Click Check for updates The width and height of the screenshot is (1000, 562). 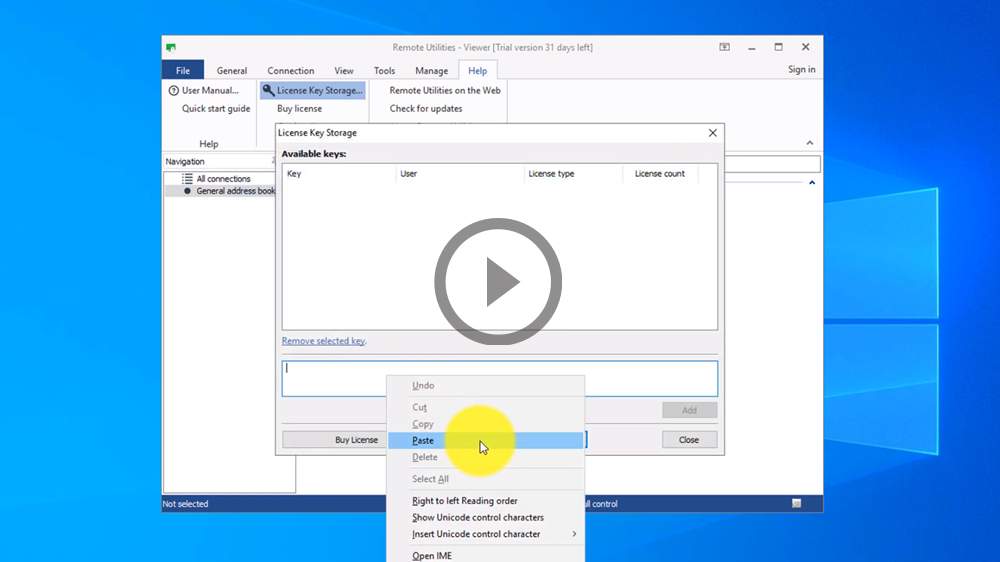pos(426,108)
